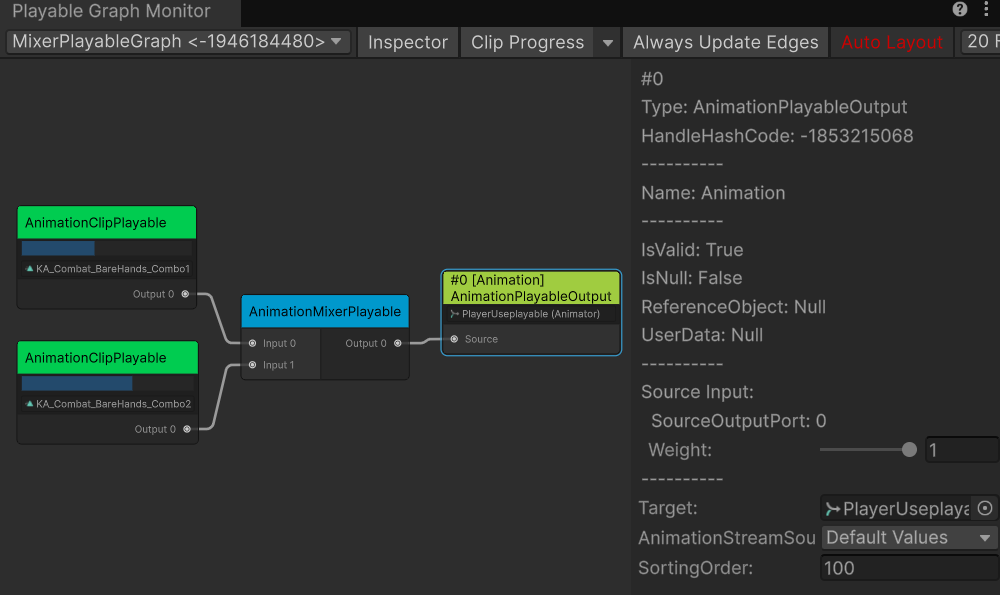
Task: Select the Playable Graph Monitor tab
Action: coord(111,12)
